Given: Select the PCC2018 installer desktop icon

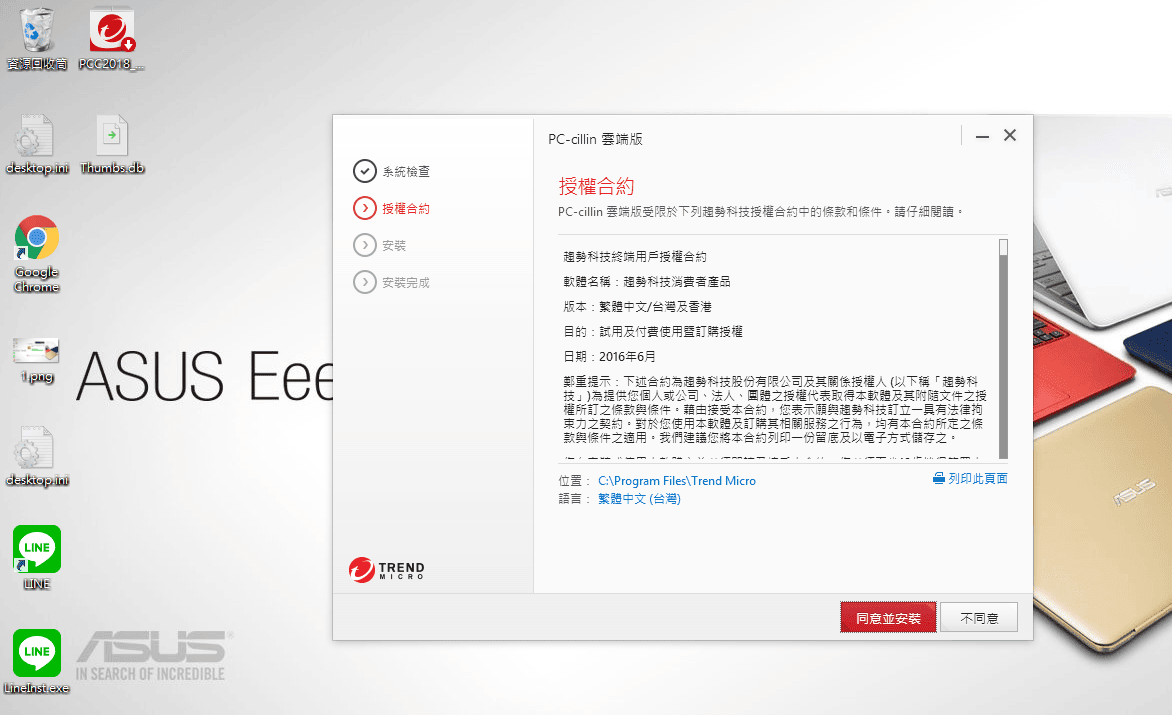Looking at the screenshot, I should tap(111, 38).
